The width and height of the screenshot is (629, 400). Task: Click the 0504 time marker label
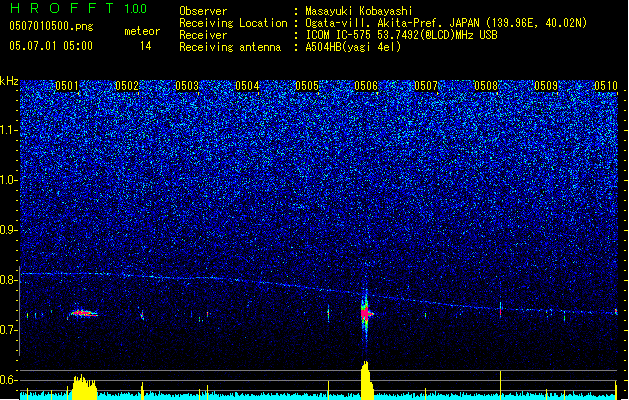[247, 86]
